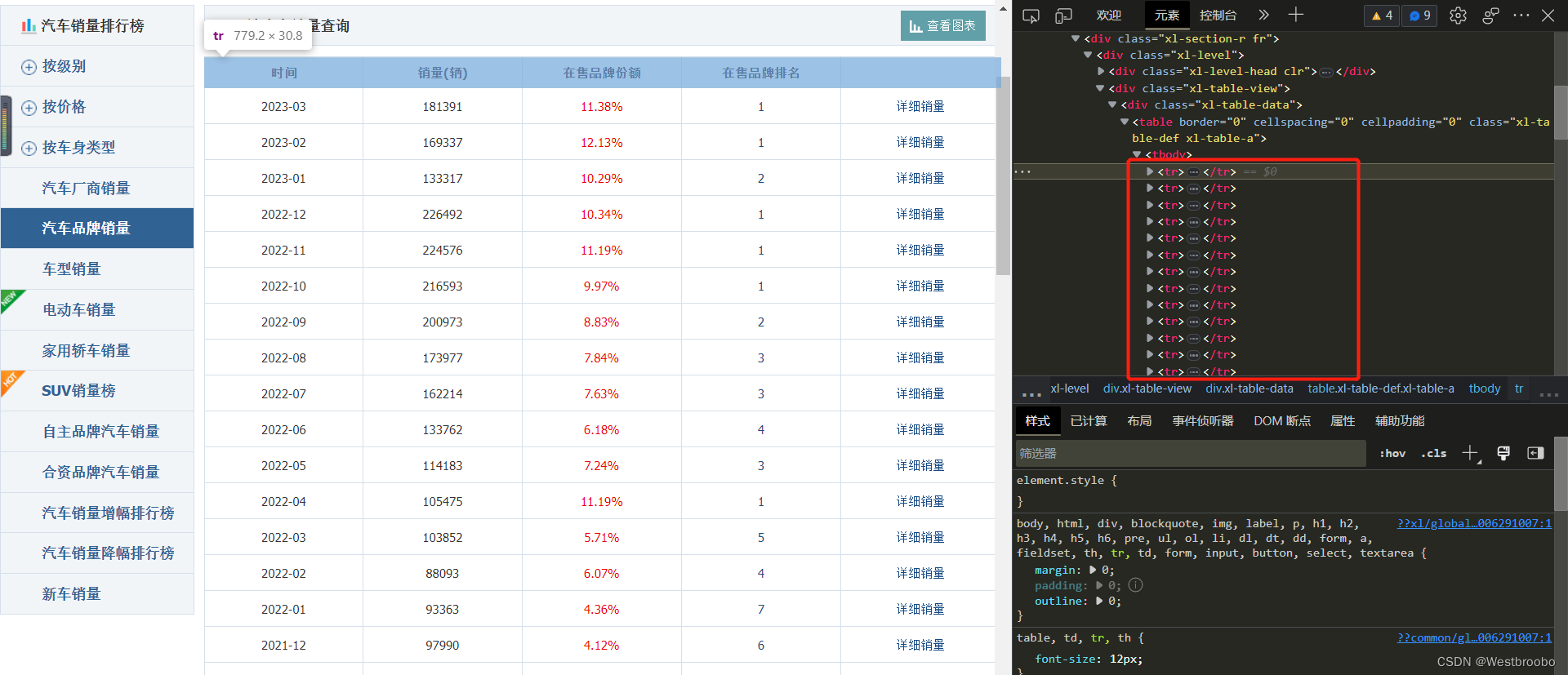Open the messages counter showing 9
The width and height of the screenshot is (1568, 675).
pyautogui.click(x=1419, y=16)
